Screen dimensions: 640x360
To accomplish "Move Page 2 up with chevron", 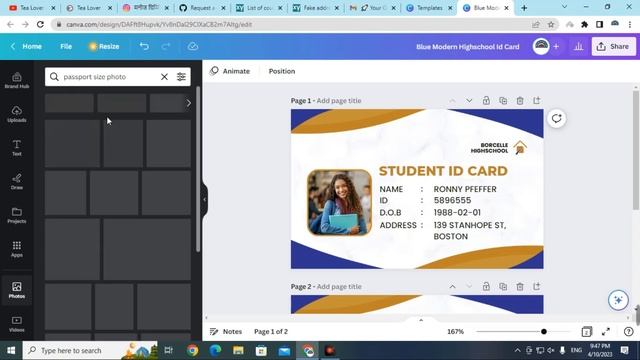I will click(x=452, y=287).
